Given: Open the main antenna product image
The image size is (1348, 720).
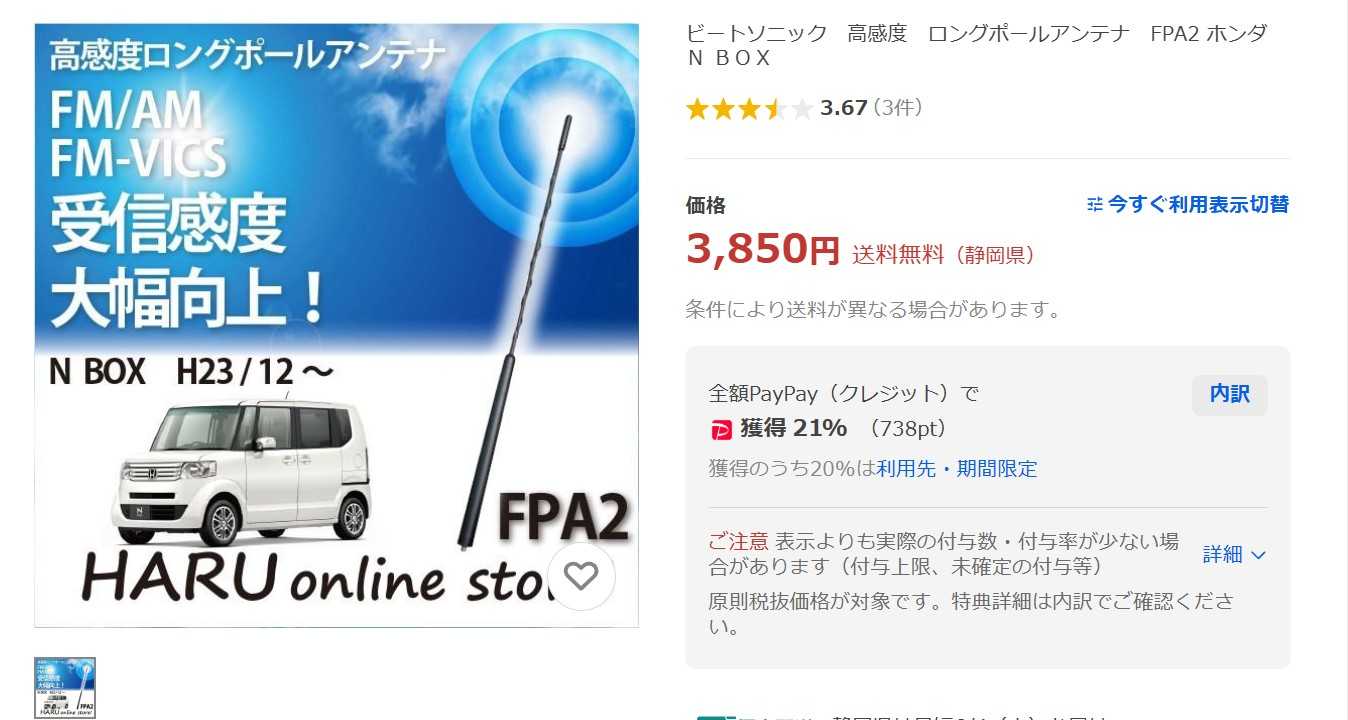Looking at the screenshot, I should tap(337, 325).
